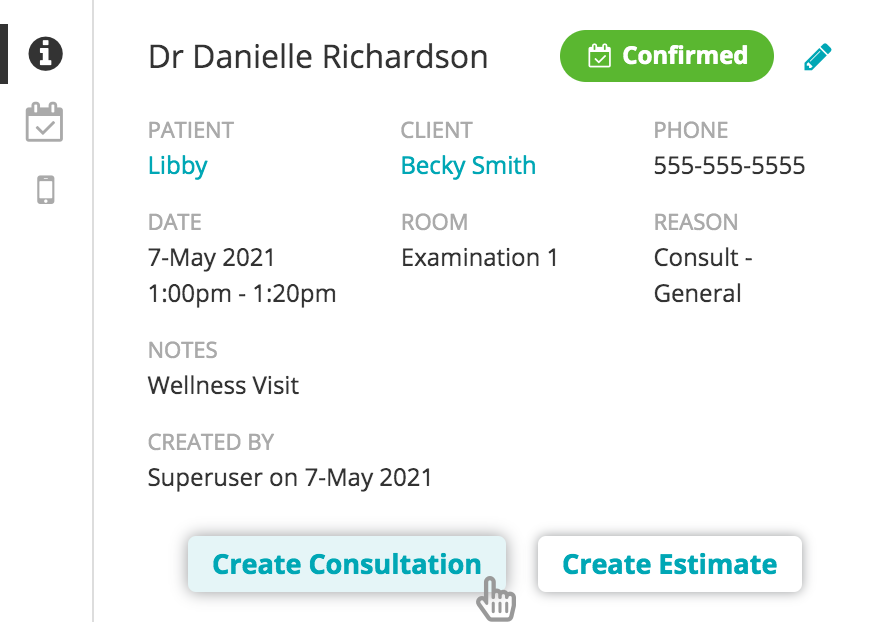This screenshot has height=622, width=896.
Task: Click the Dr Danielle Richardson heading
Action: tap(318, 57)
